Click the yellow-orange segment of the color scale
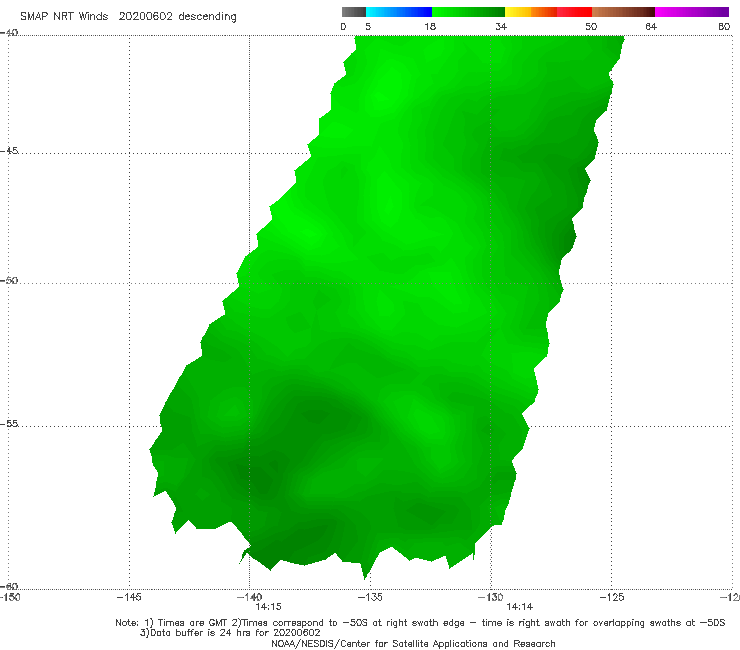 (x=531, y=12)
